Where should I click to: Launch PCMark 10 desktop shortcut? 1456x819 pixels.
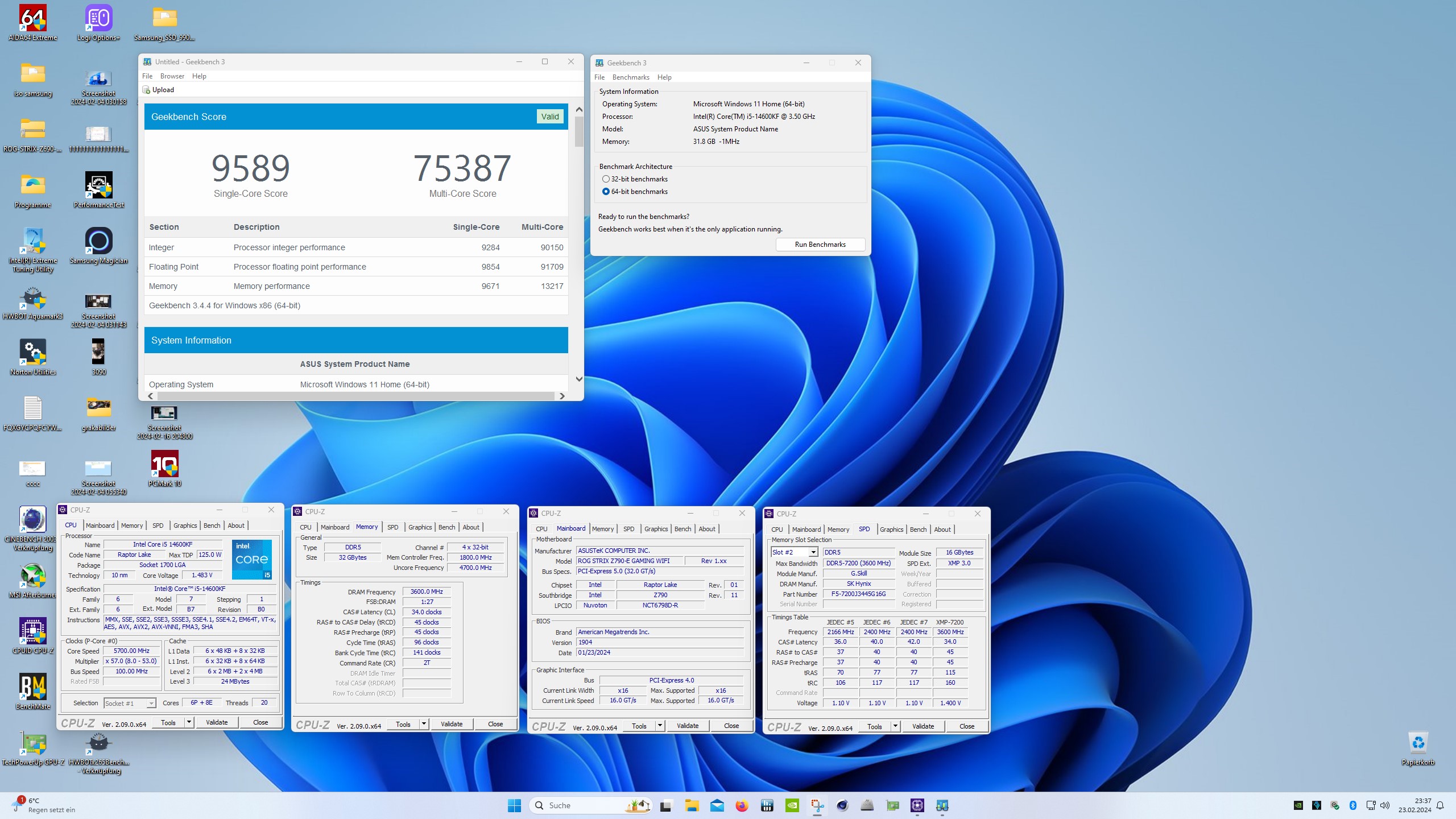(x=164, y=469)
